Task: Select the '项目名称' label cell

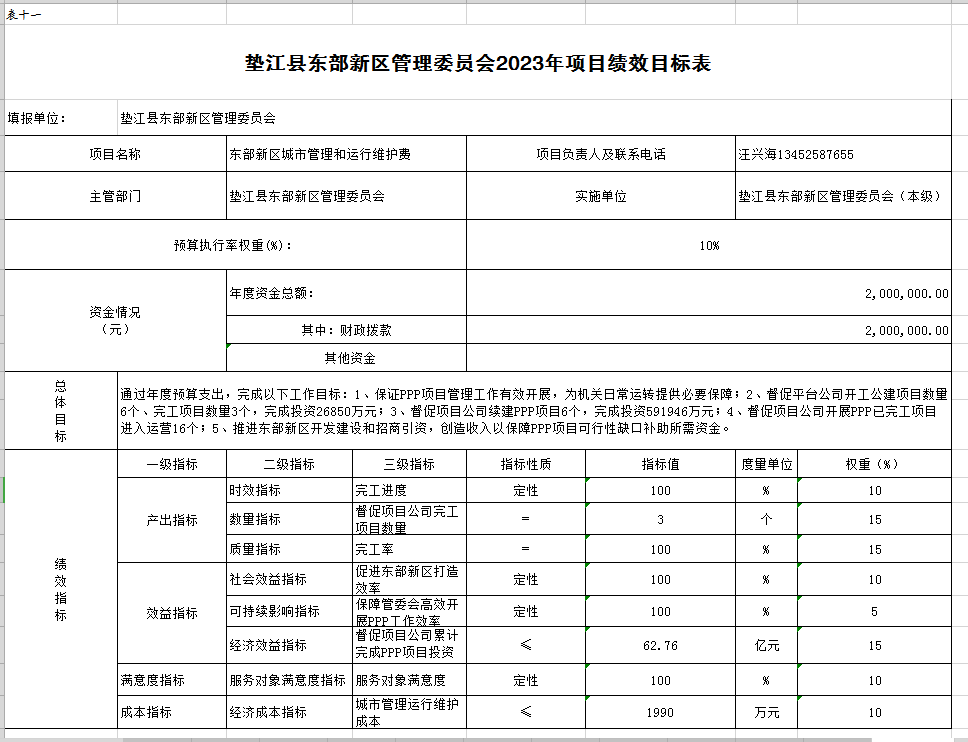Action: 115,154
